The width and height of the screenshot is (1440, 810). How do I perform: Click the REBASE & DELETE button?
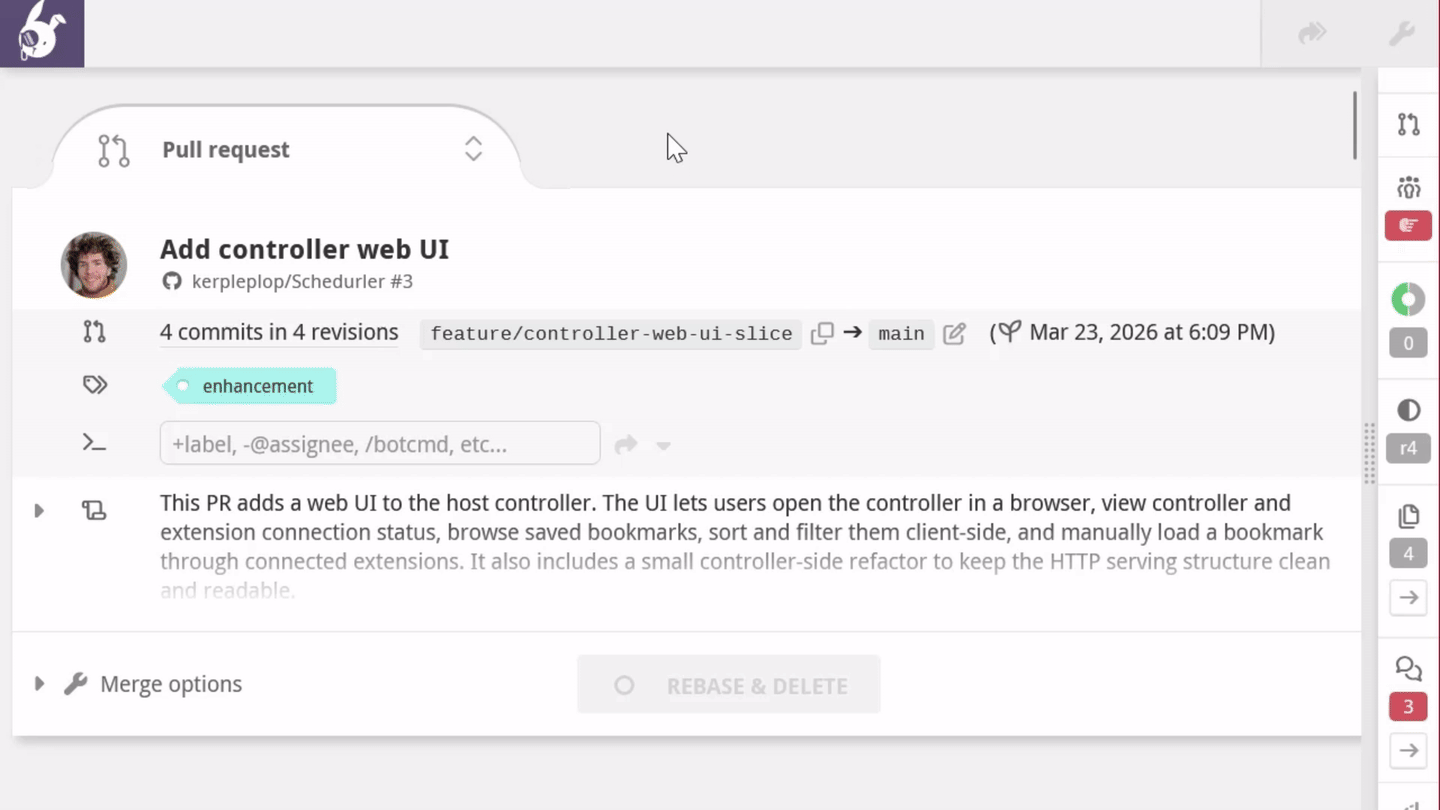pos(728,684)
